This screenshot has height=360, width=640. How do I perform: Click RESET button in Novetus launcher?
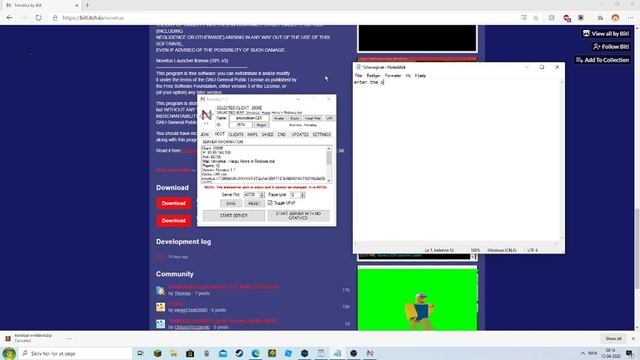pos(254,203)
